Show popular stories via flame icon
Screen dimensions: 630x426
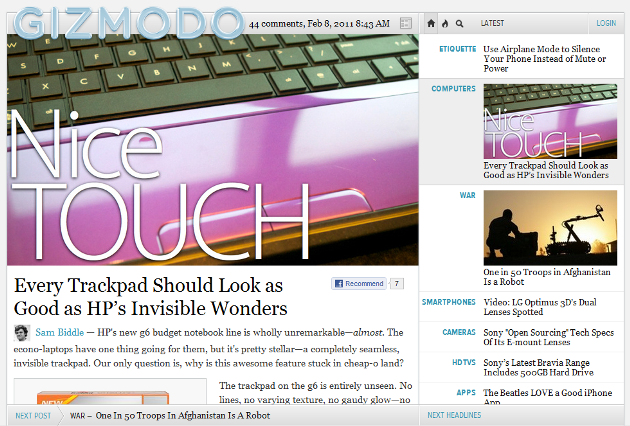click(x=445, y=23)
